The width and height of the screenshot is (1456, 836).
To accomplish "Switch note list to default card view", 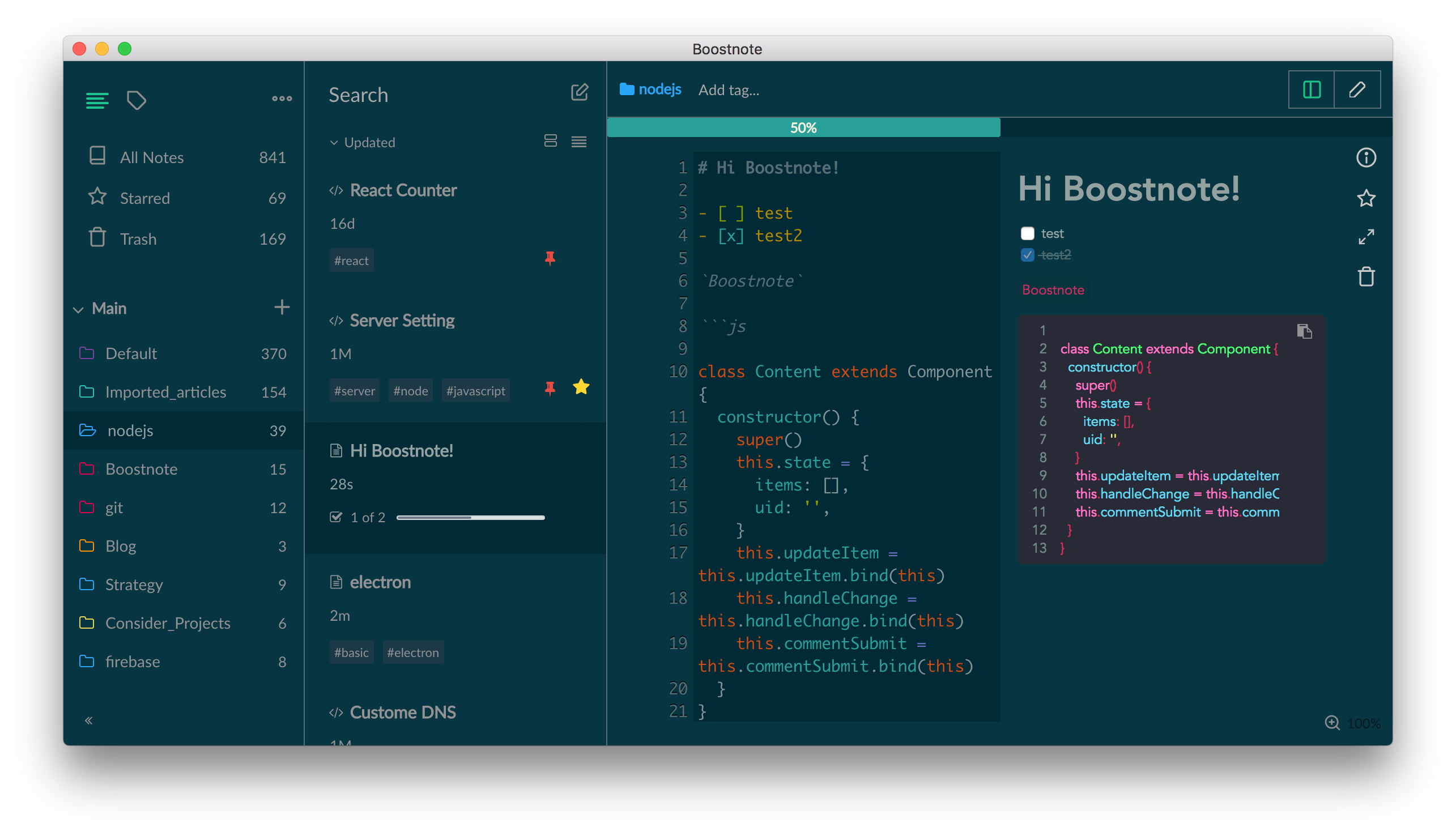I will coord(550,140).
